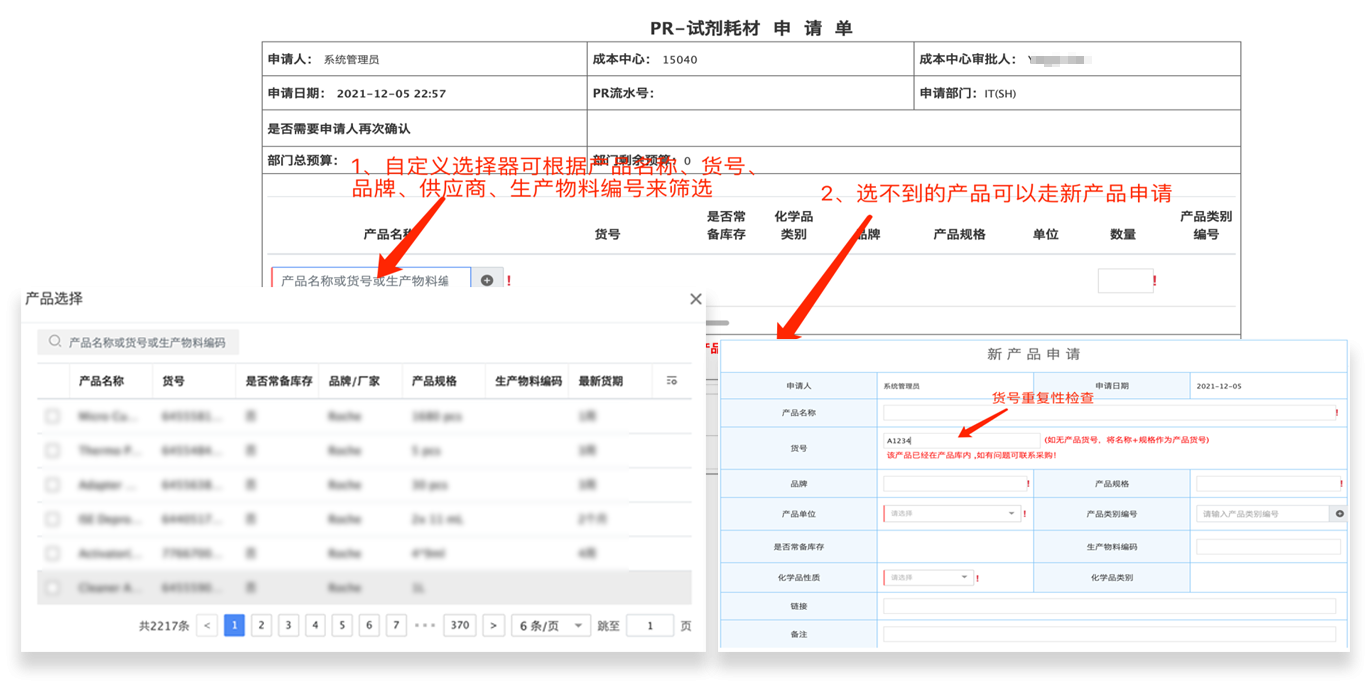This screenshot has width=1368, height=688.
Task: Click the 2021-12-05 date in 新产品申请 form
Action: click(1219, 386)
